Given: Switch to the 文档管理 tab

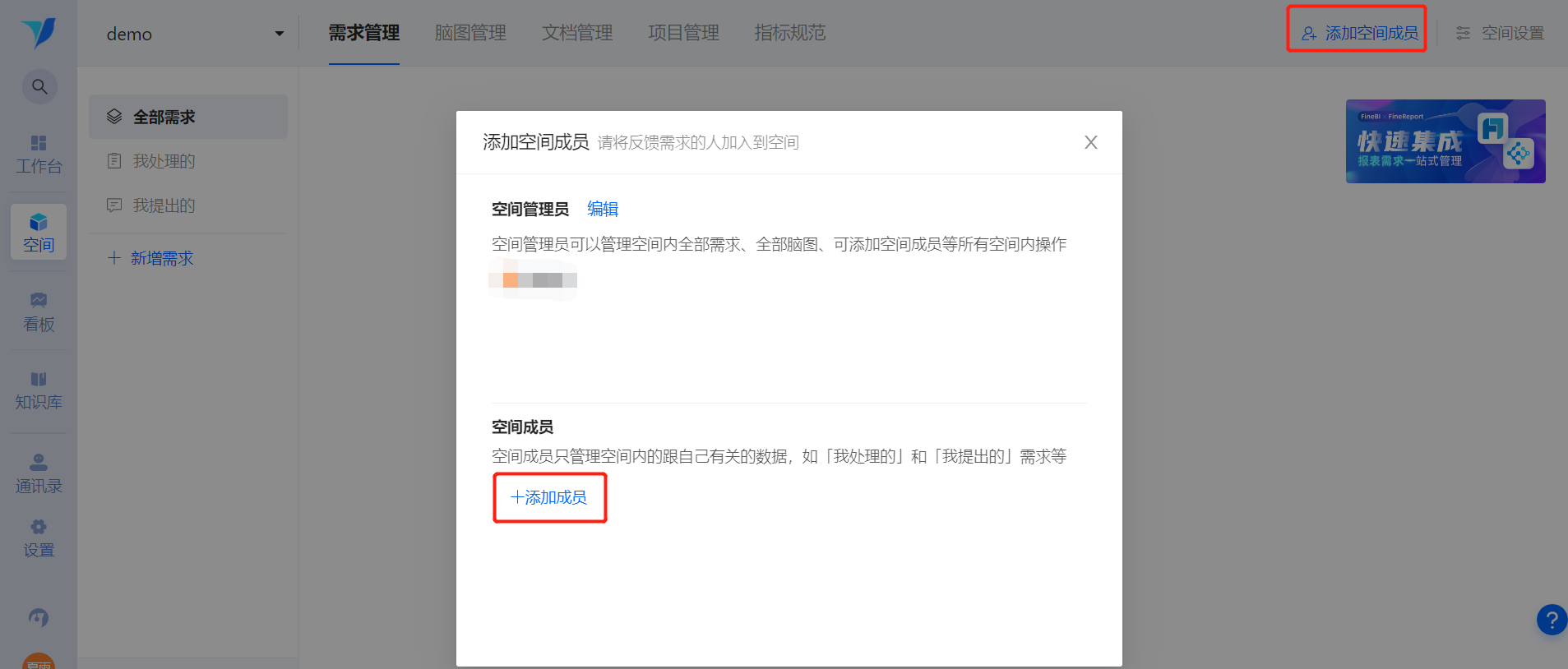Looking at the screenshot, I should (x=577, y=33).
